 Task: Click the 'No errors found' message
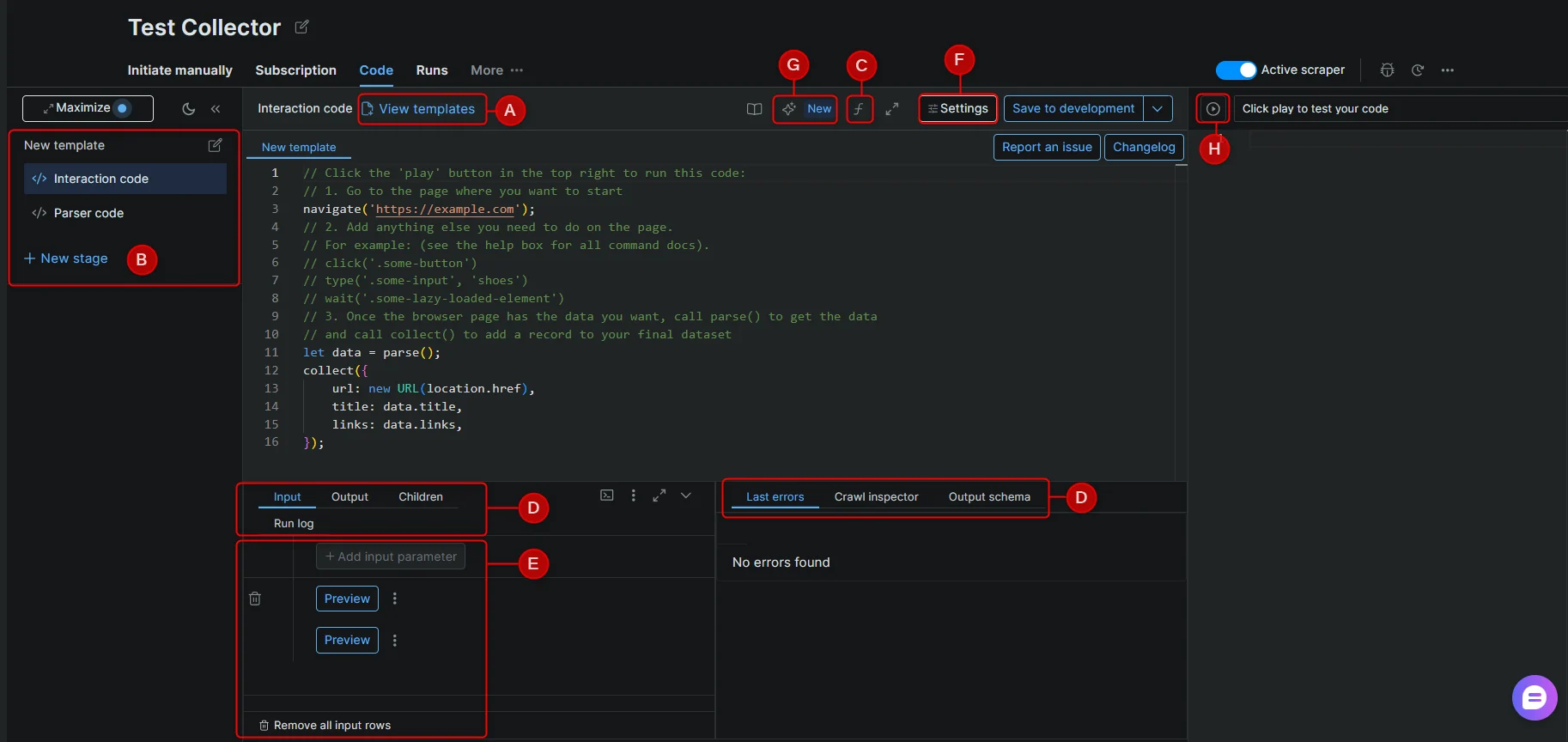click(781, 563)
